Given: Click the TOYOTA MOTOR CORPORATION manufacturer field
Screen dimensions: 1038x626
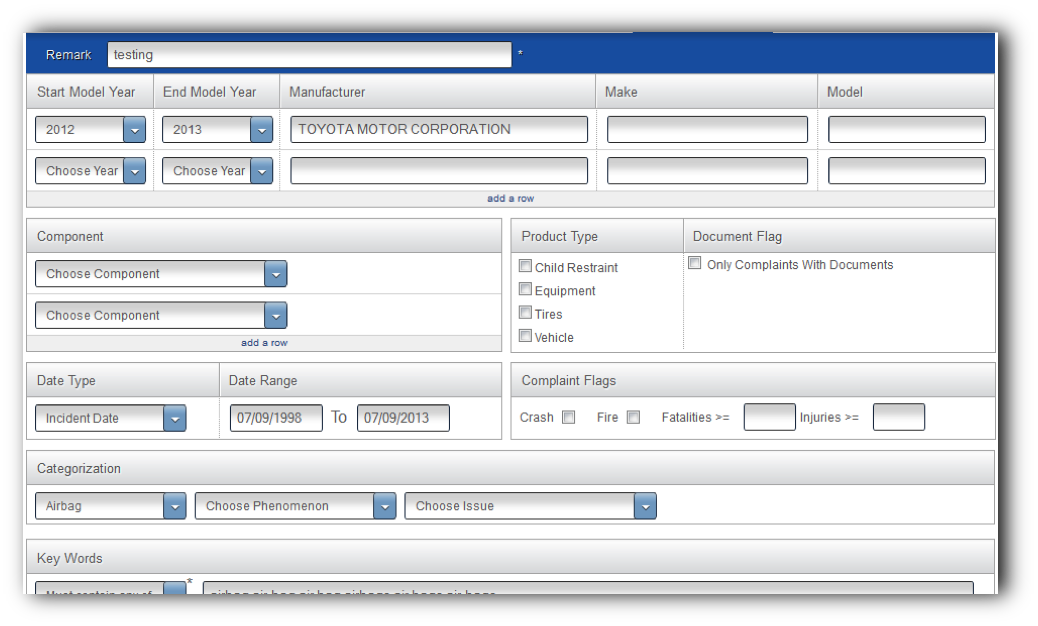Looking at the screenshot, I should 439,130.
